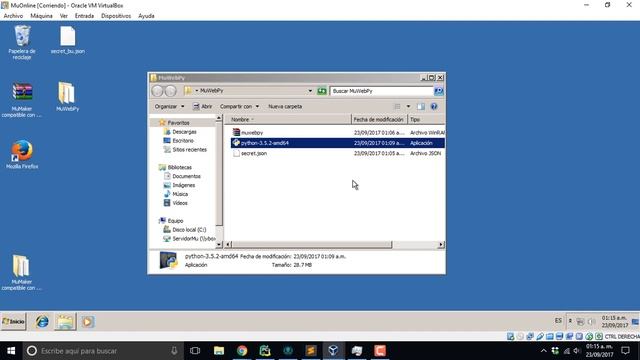Screen dimensions: 640x360
Task: Select the Mozilla Firefox desktop shortcut
Action: [x=22, y=155]
